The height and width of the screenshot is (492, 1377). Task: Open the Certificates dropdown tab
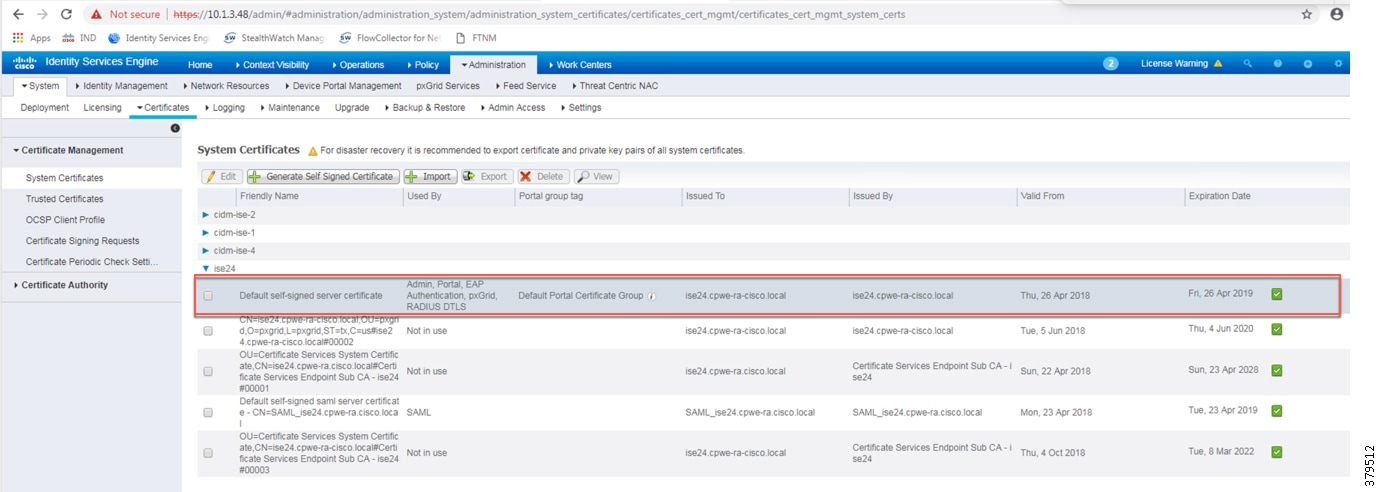click(x=162, y=108)
